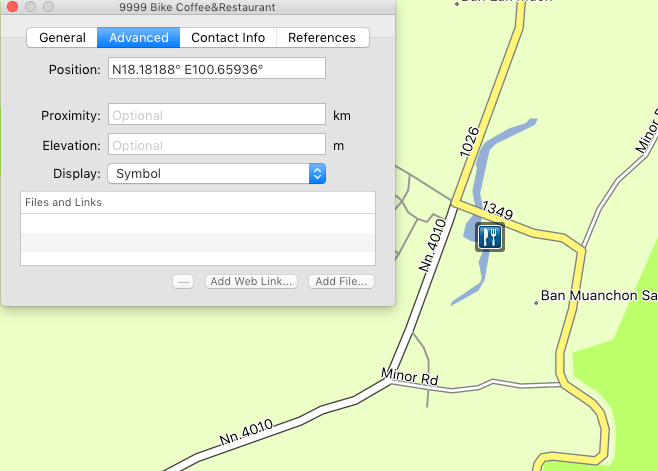Click the Add File button

pos(341,282)
